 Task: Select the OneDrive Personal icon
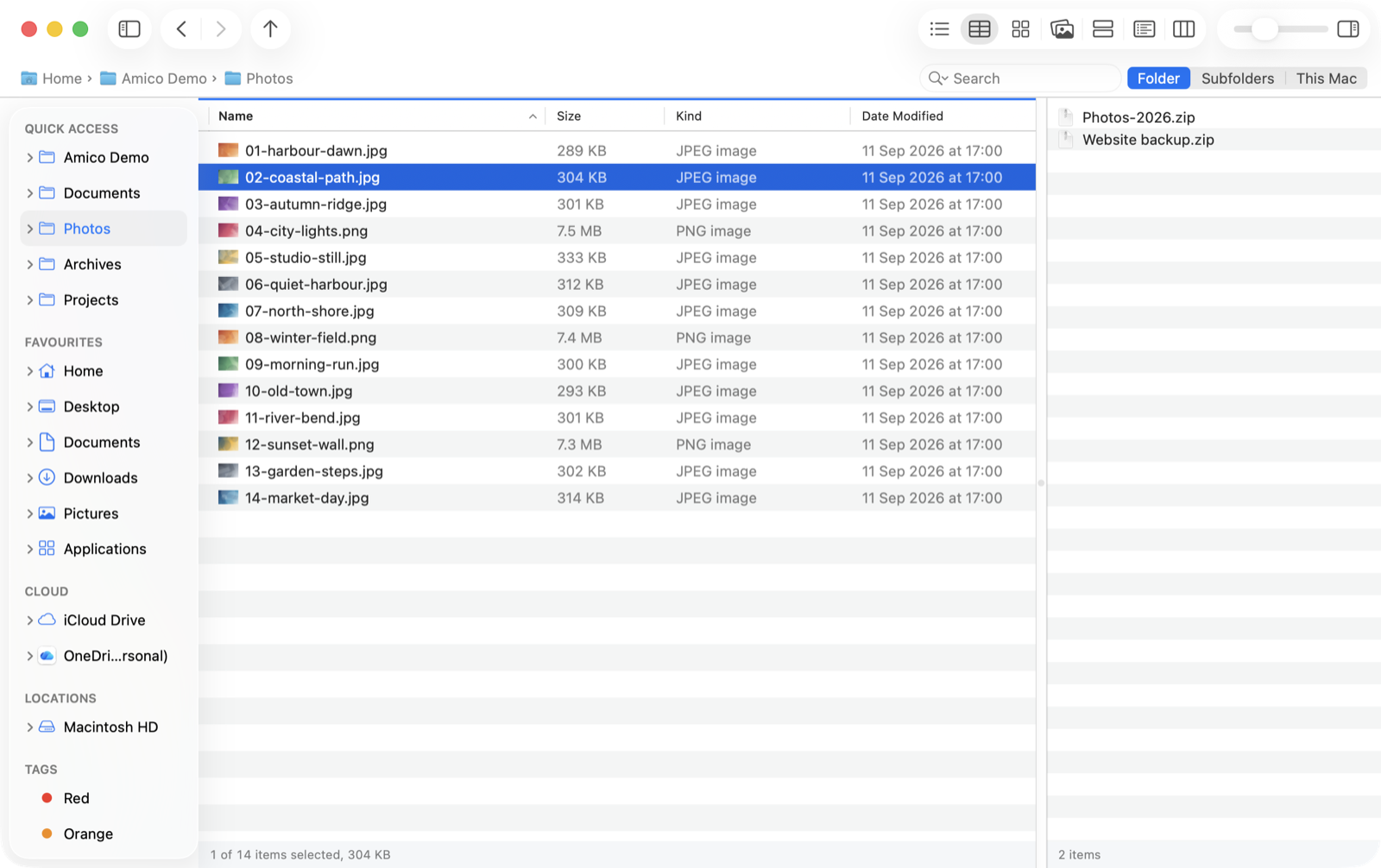tap(47, 656)
